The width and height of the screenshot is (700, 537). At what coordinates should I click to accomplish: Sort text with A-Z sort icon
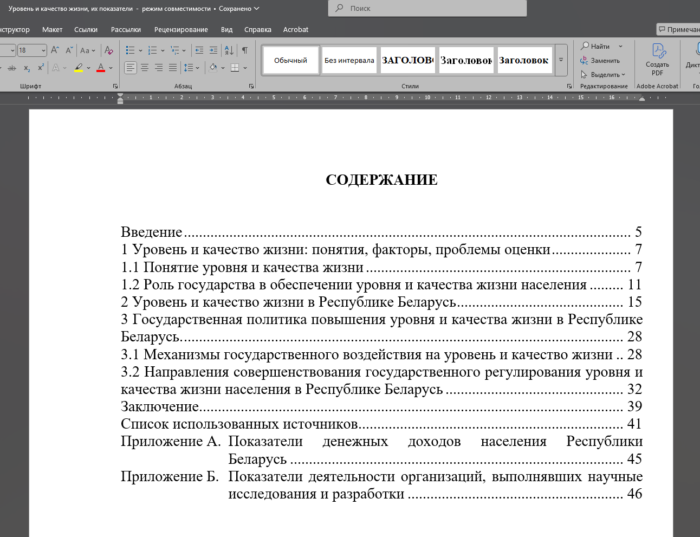tap(229, 50)
